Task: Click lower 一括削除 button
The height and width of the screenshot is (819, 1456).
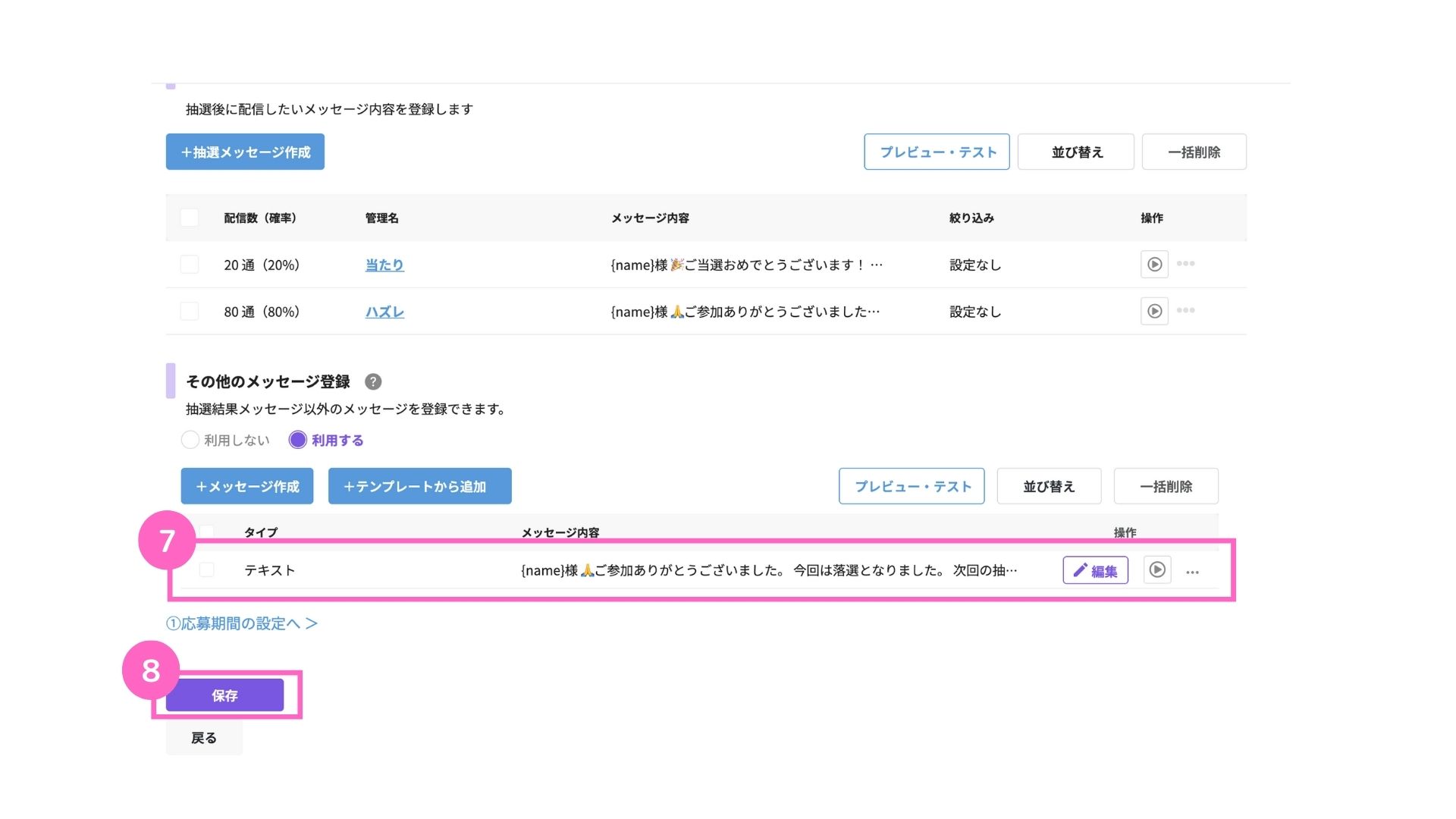Action: click(x=1166, y=486)
